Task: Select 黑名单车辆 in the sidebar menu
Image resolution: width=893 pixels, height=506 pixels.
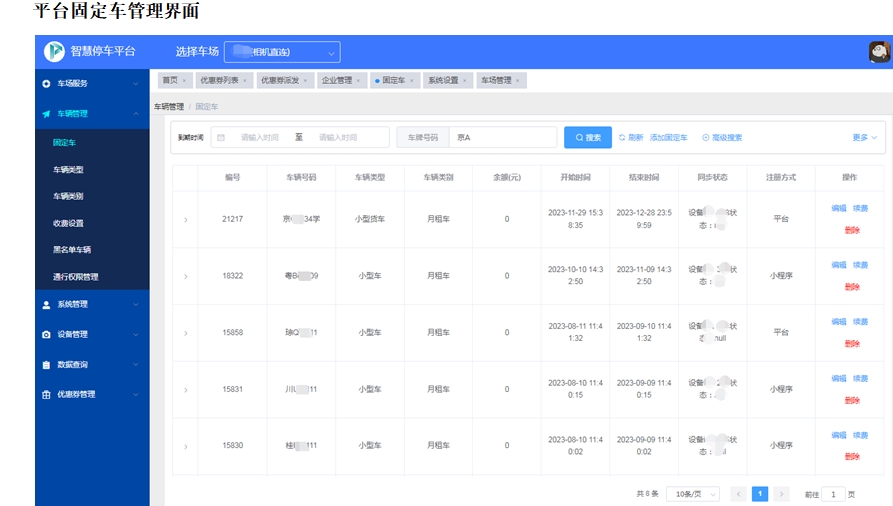Action: click(x=72, y=250)
